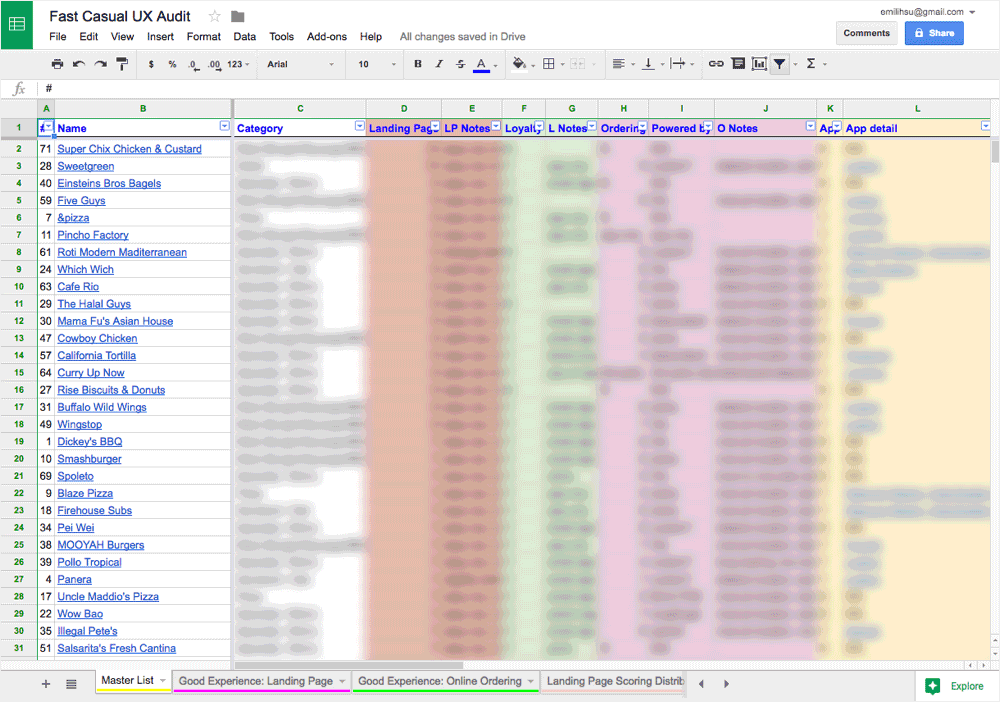Open the Panera link
This screenshot has width=1000, height=702.
point(74,579)
